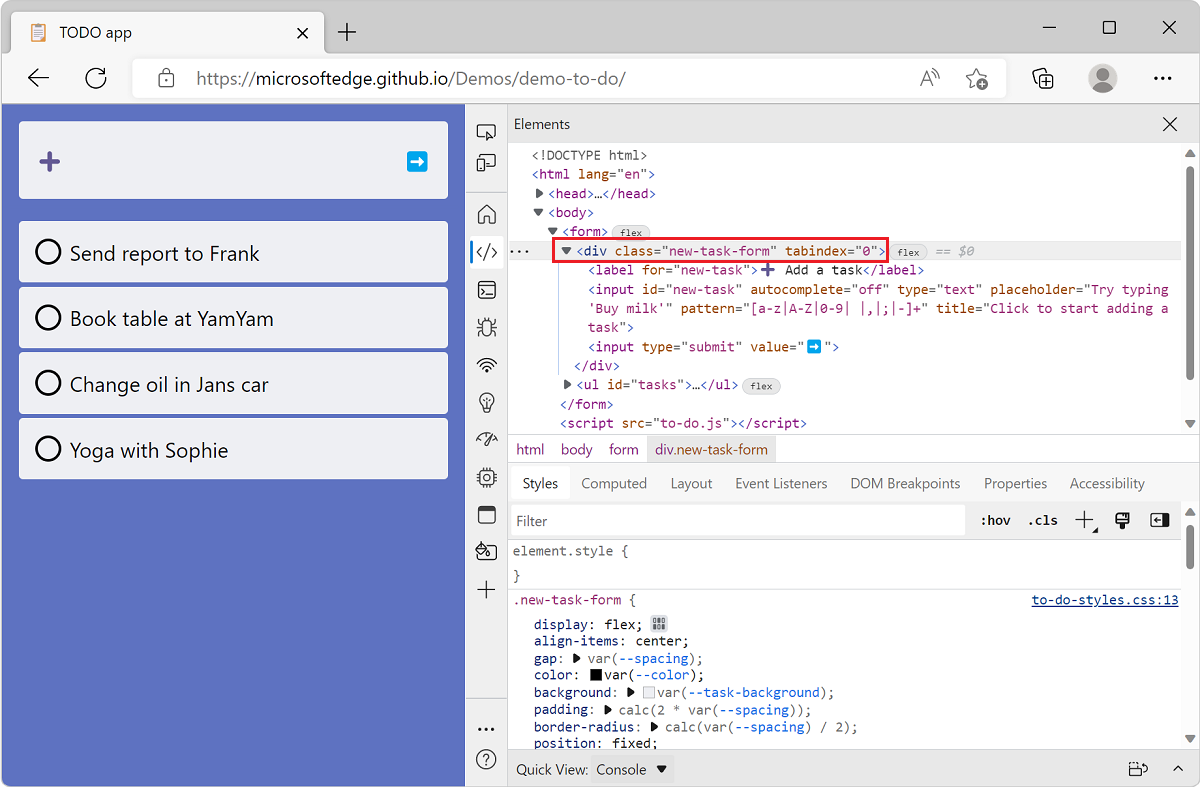Toggle device emulation mode
Screen dimensions: 1200x787
coord(486,163)
